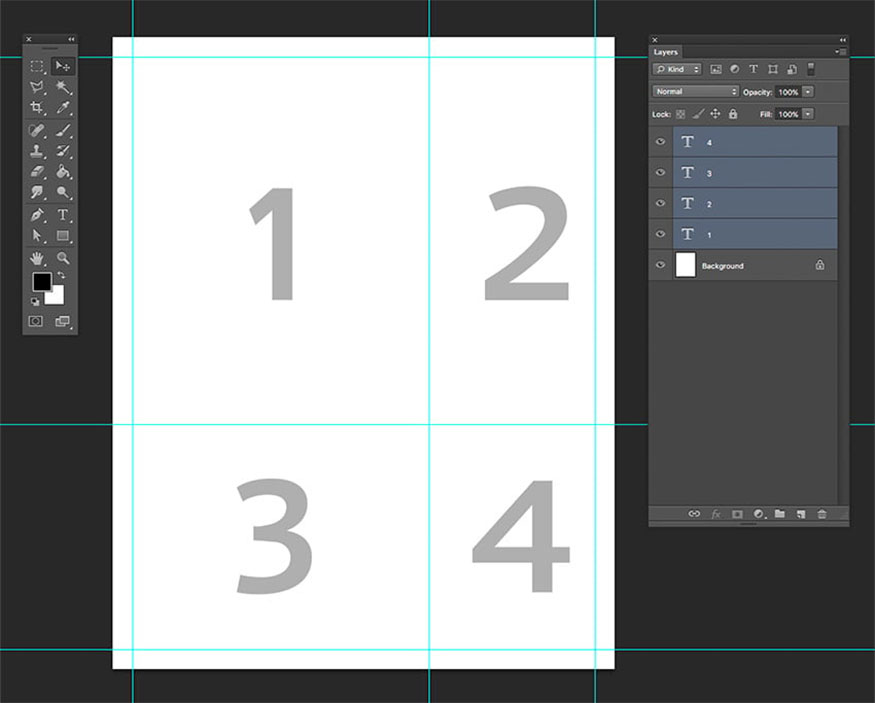875x703 pixels.
Task: Hide the Background layer
Action: 660,265
